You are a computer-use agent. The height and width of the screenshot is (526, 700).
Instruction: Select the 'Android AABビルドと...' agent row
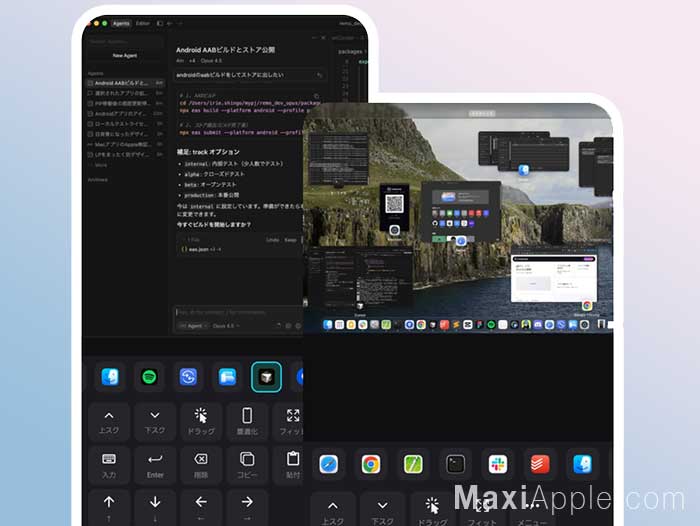point(125,83)
